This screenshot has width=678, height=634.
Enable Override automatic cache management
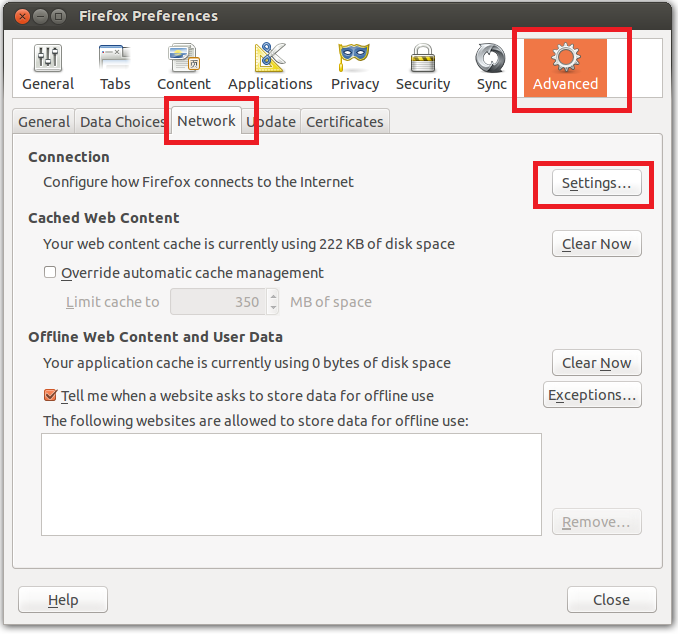point(50,272)
